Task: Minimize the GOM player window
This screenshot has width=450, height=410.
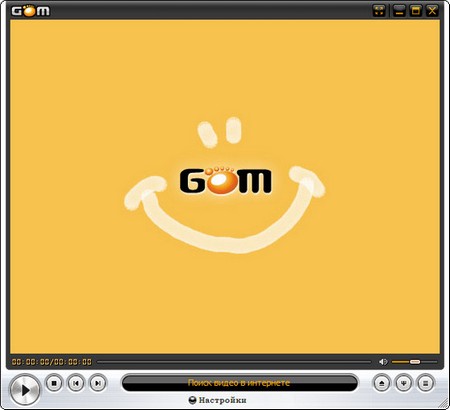Action: pyautogui.click(x=399, y=10)
